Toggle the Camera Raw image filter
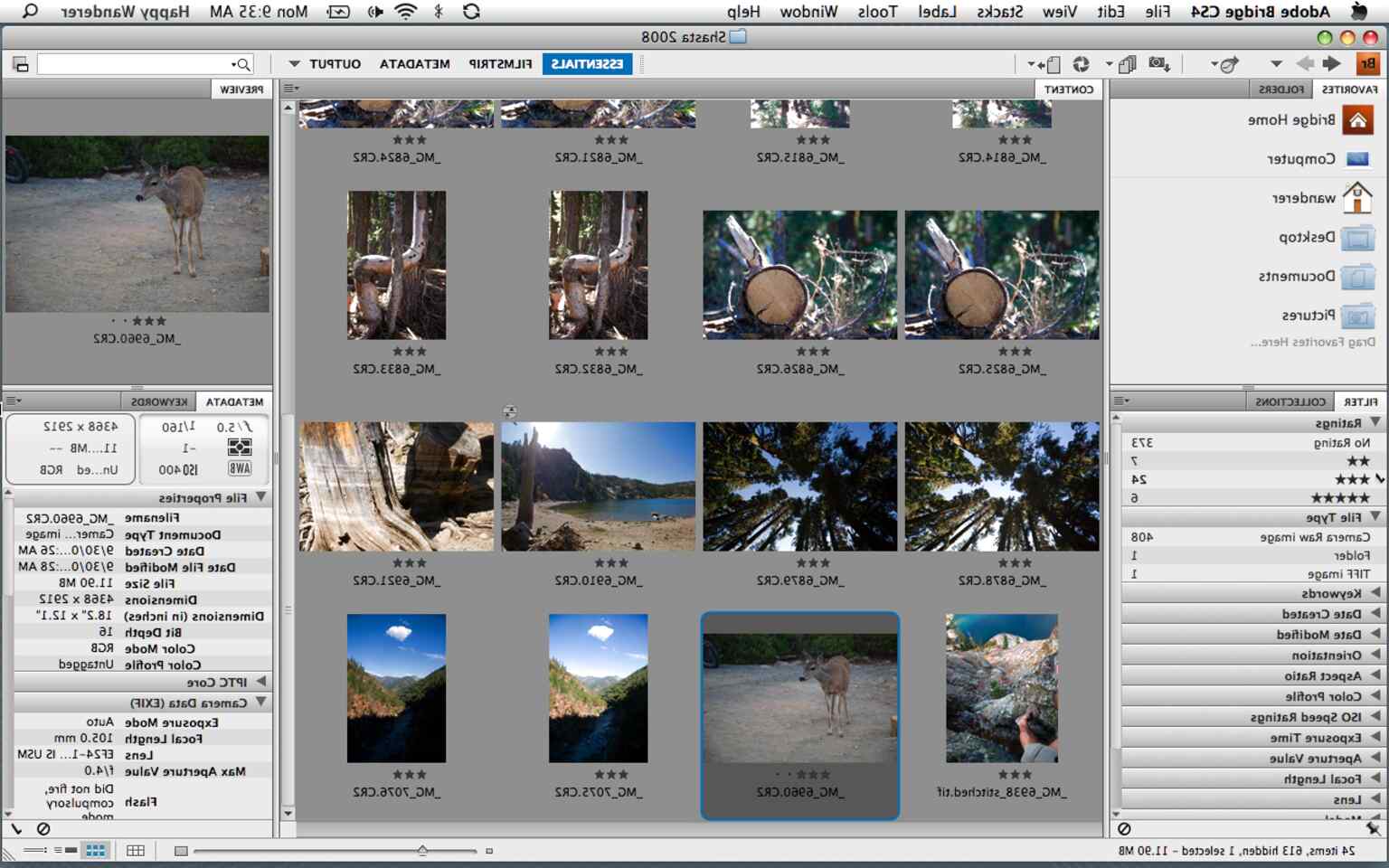The image size is (1389, 868). coord(1252,536)
